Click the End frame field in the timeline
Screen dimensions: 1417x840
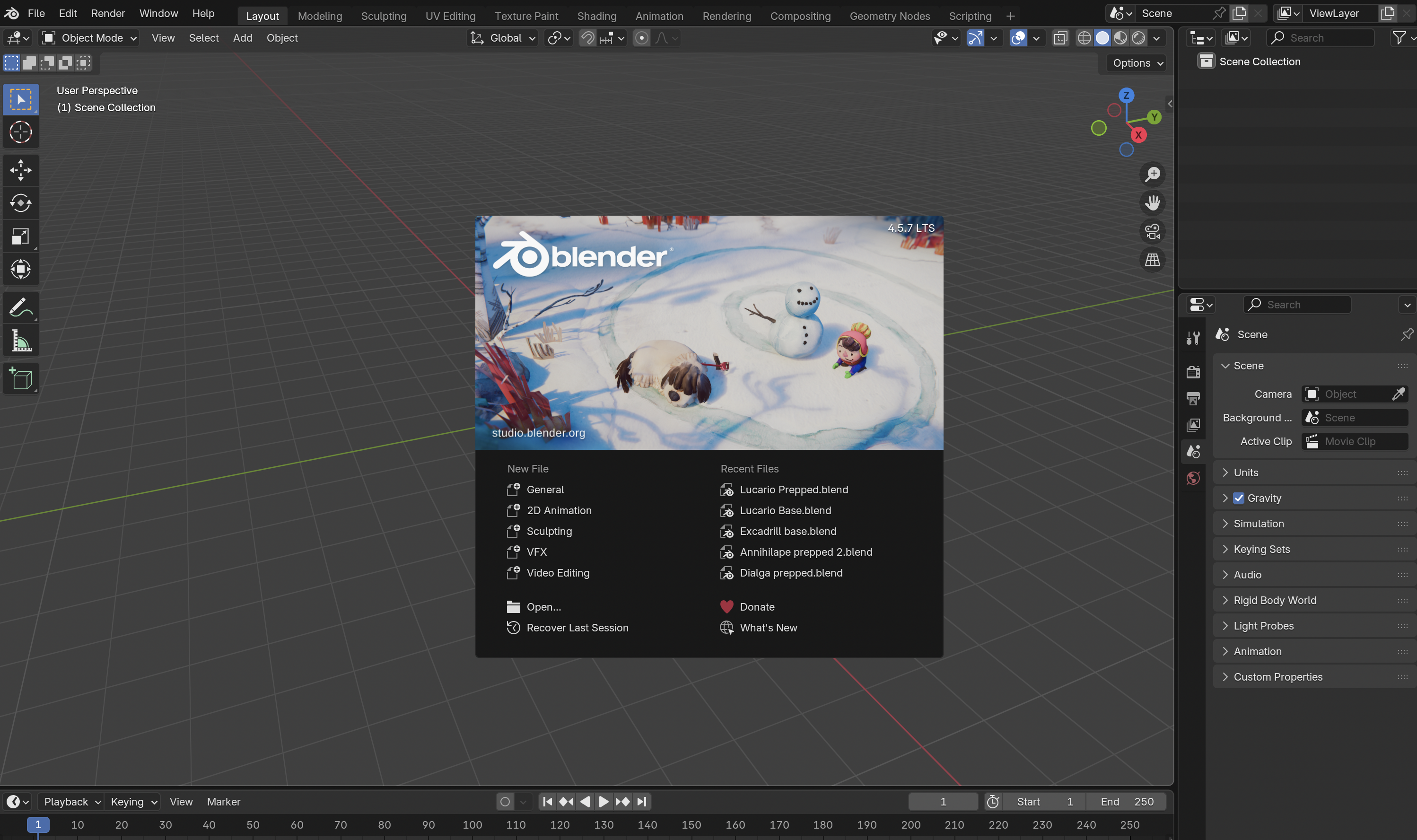1126,802
